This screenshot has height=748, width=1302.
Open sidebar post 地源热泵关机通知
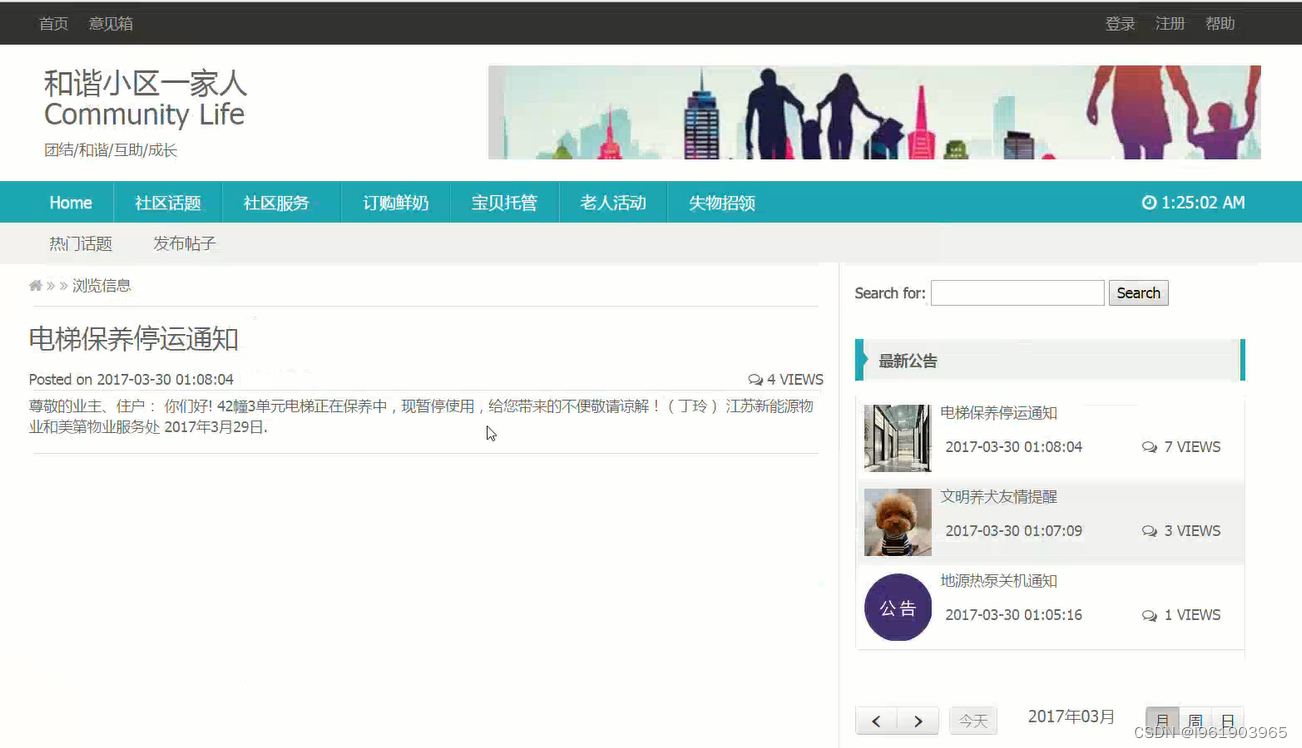pos(999,581)
